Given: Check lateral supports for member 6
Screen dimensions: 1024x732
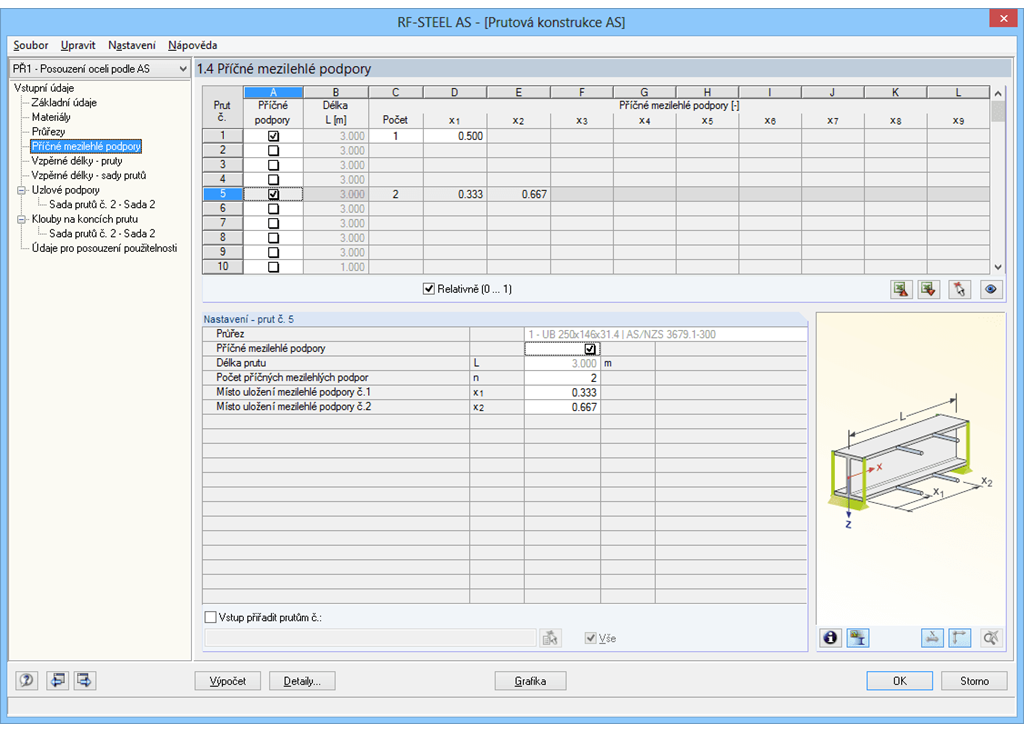Looking at the screenshot, I should point(274,209).
